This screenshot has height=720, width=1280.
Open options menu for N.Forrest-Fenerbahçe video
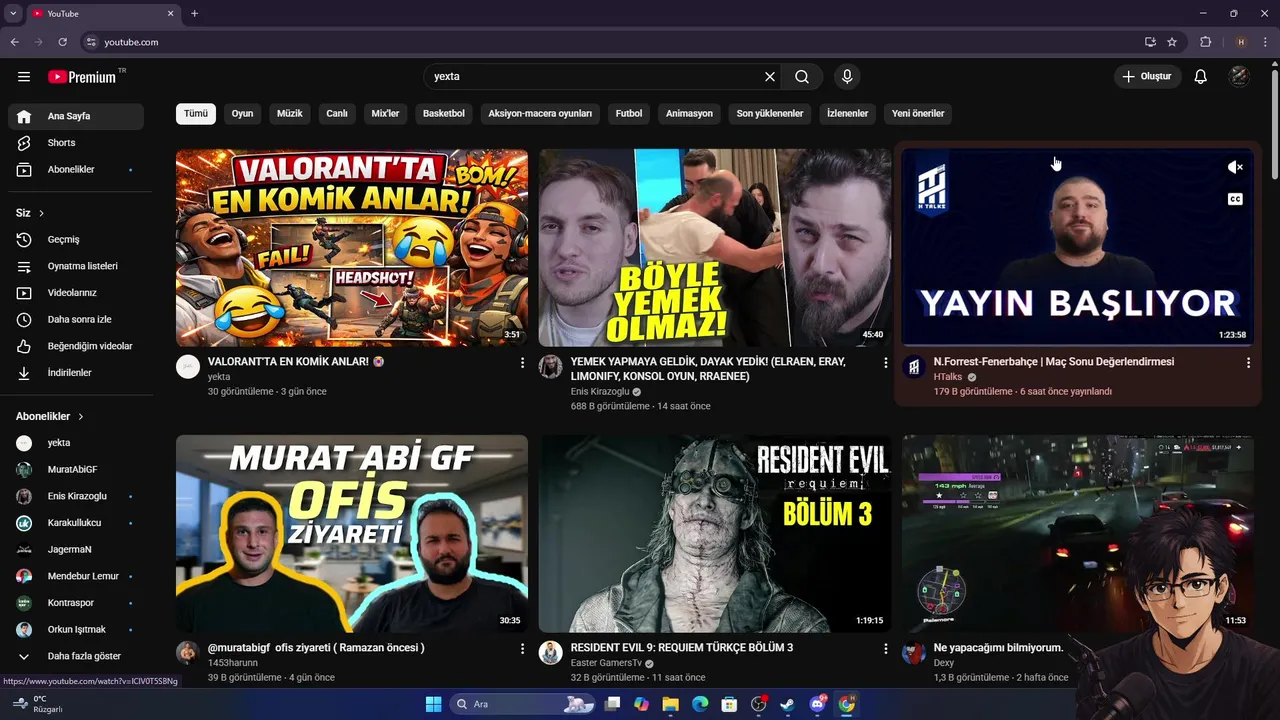[1248, 363]
